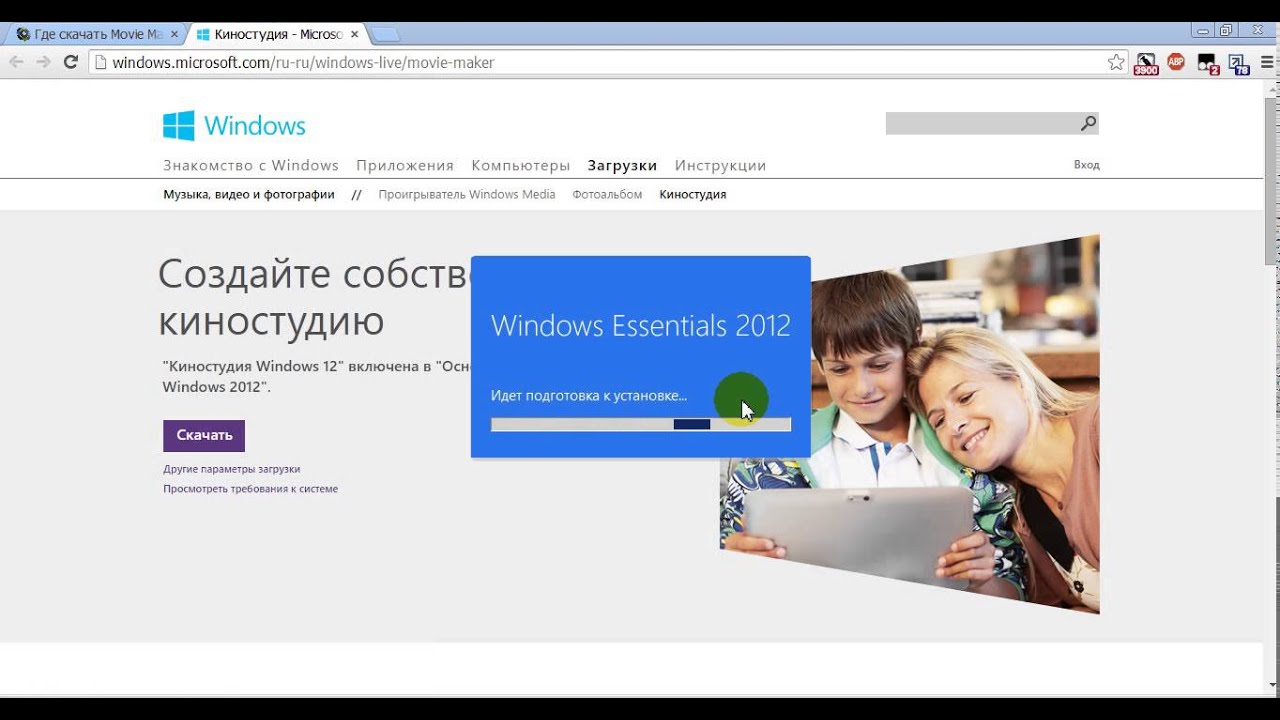
Task: Open the extension icon with the 3900 badge
Action: click(x=1146, y=64)
